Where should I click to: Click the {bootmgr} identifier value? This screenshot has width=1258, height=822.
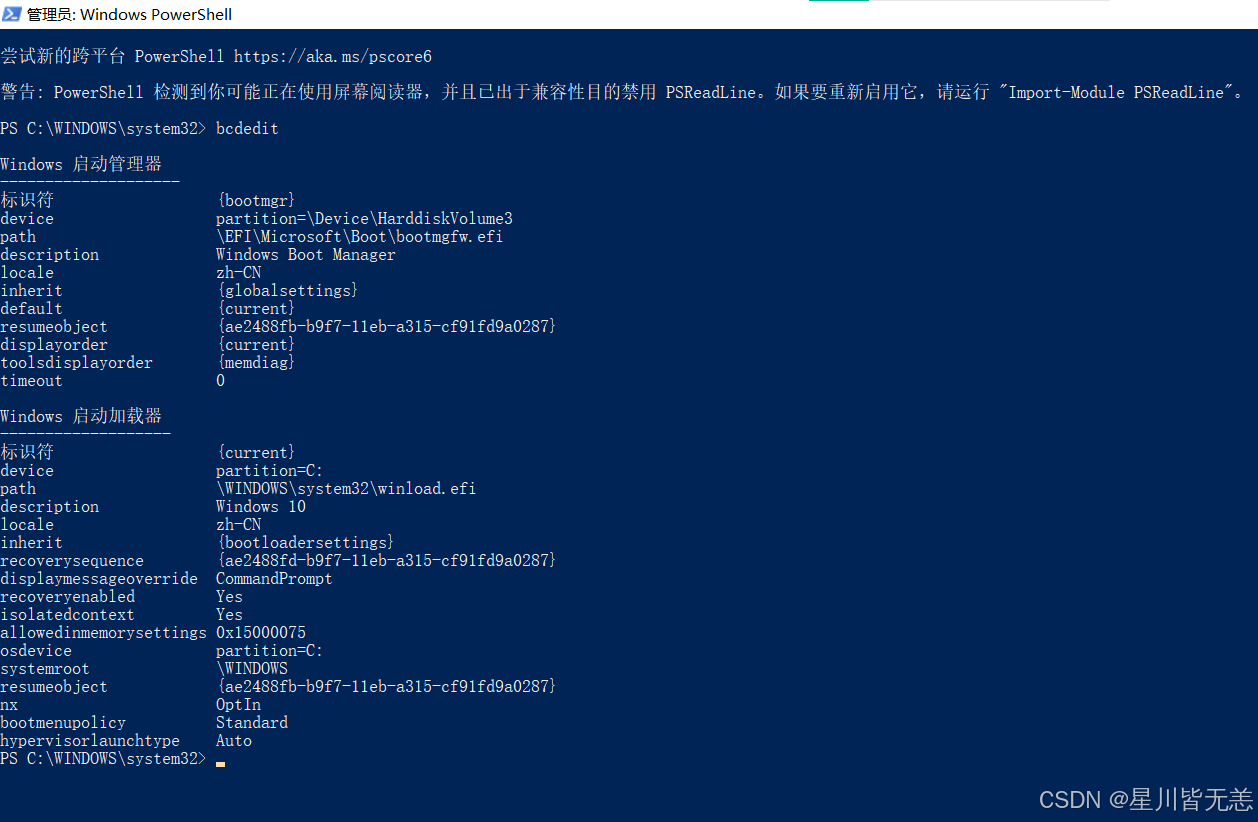coord(256,201)
